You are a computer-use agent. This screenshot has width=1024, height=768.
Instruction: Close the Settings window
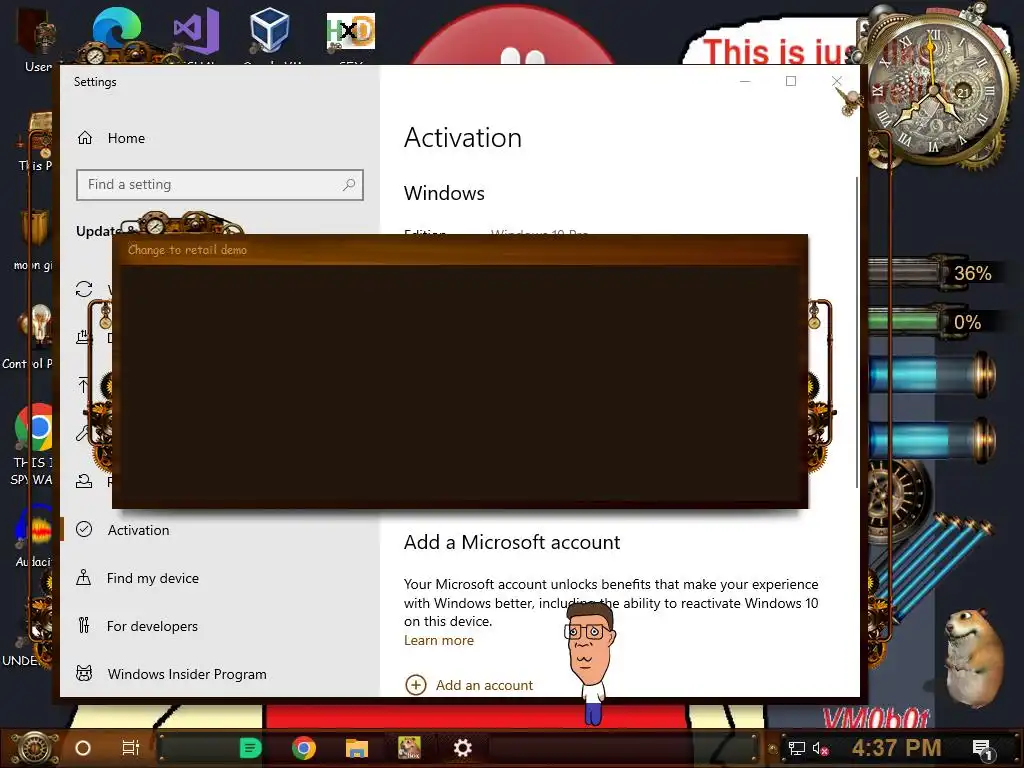(837, 81)
